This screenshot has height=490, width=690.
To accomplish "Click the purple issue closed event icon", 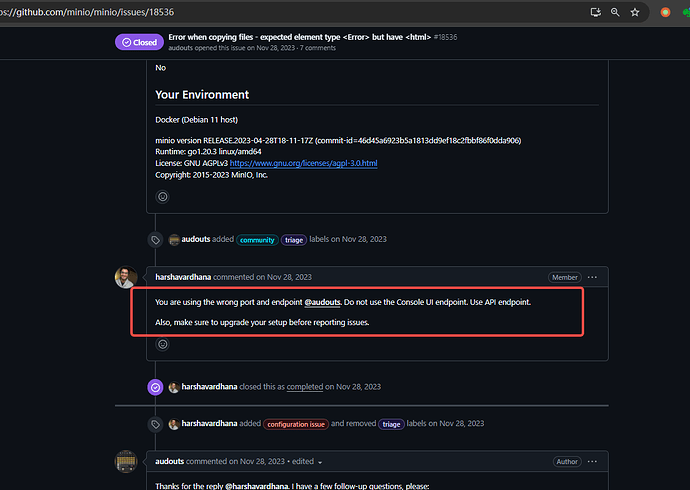I will point(155,387).
